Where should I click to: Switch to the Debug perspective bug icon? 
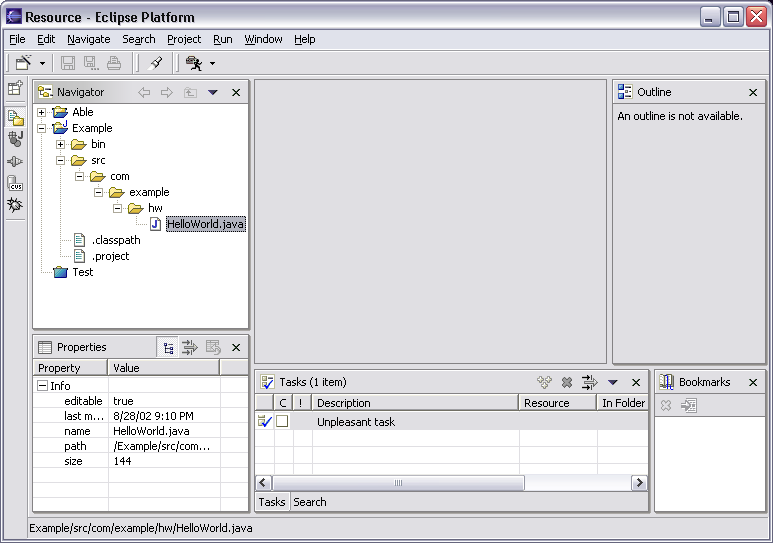tap(15, 205)
